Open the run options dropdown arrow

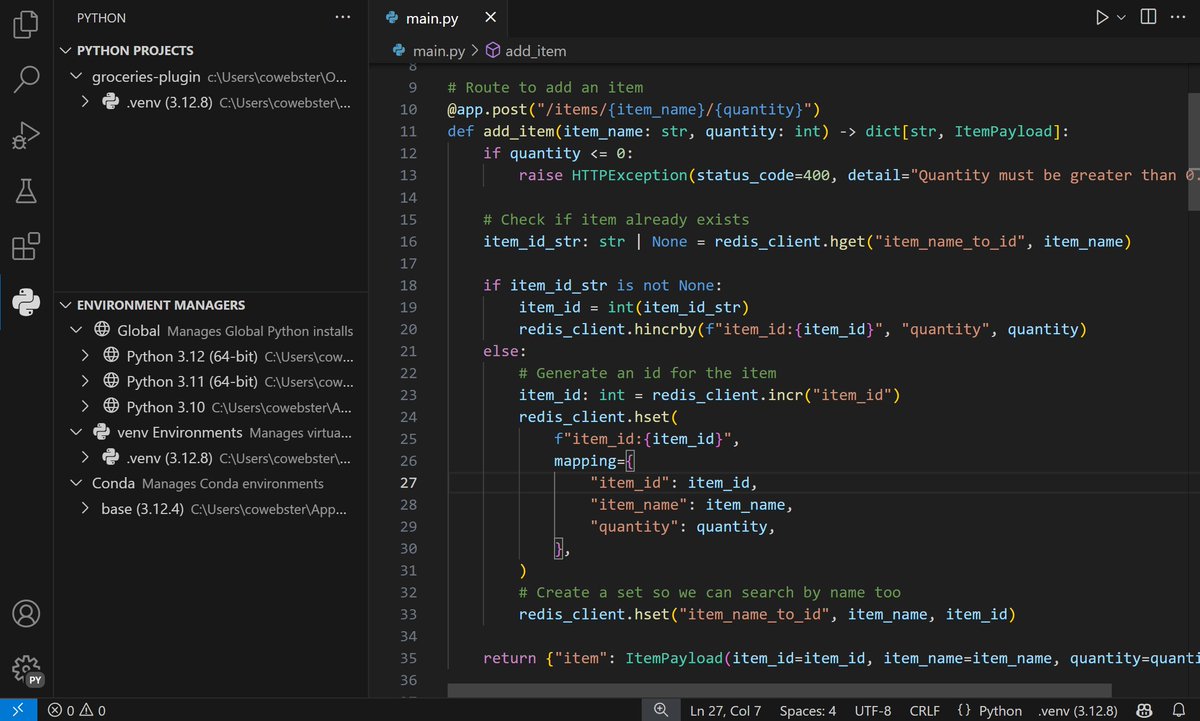pos(1121,17)
